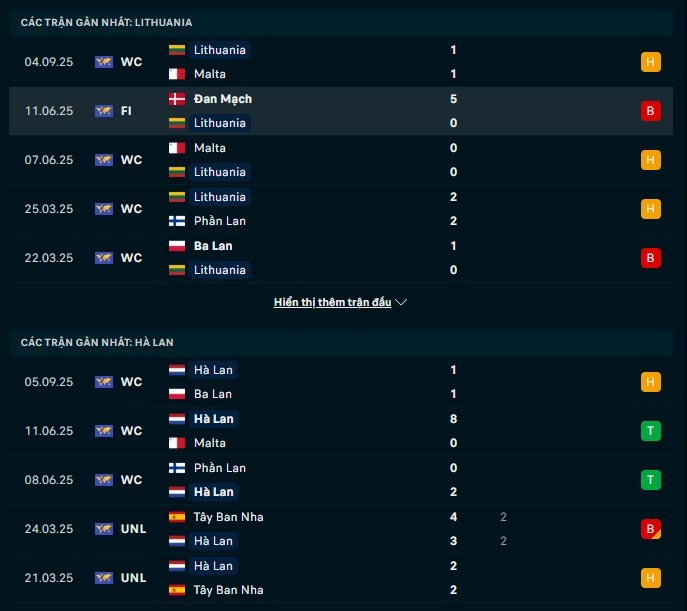Click the red-orange B badge for 24.03.25 UNL match

click(650, 529)
